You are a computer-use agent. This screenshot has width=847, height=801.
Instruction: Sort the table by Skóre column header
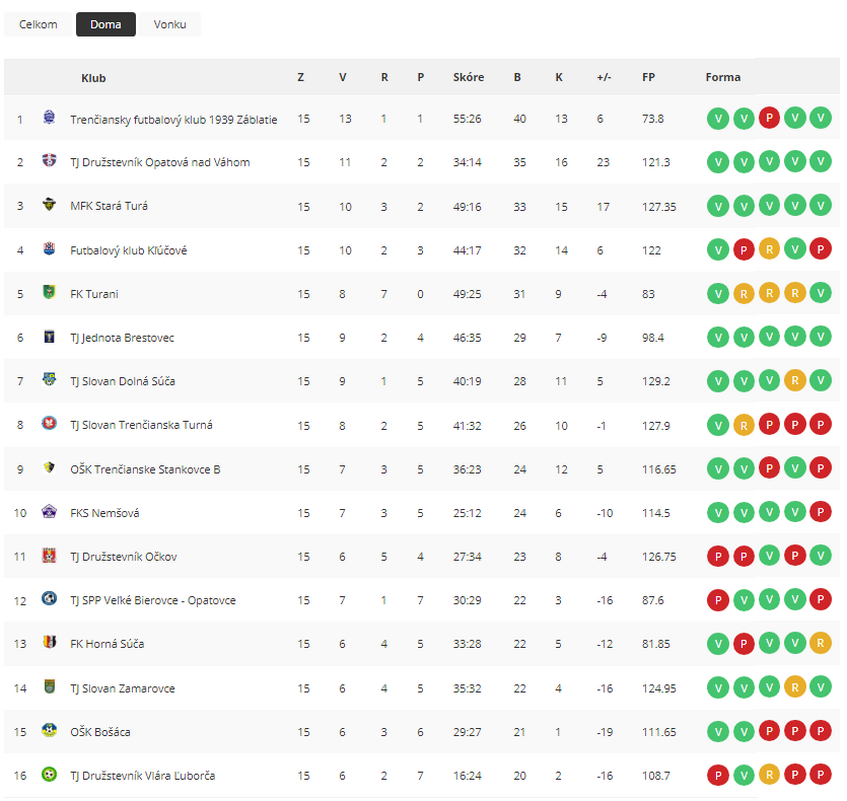(x=468, y=77)
